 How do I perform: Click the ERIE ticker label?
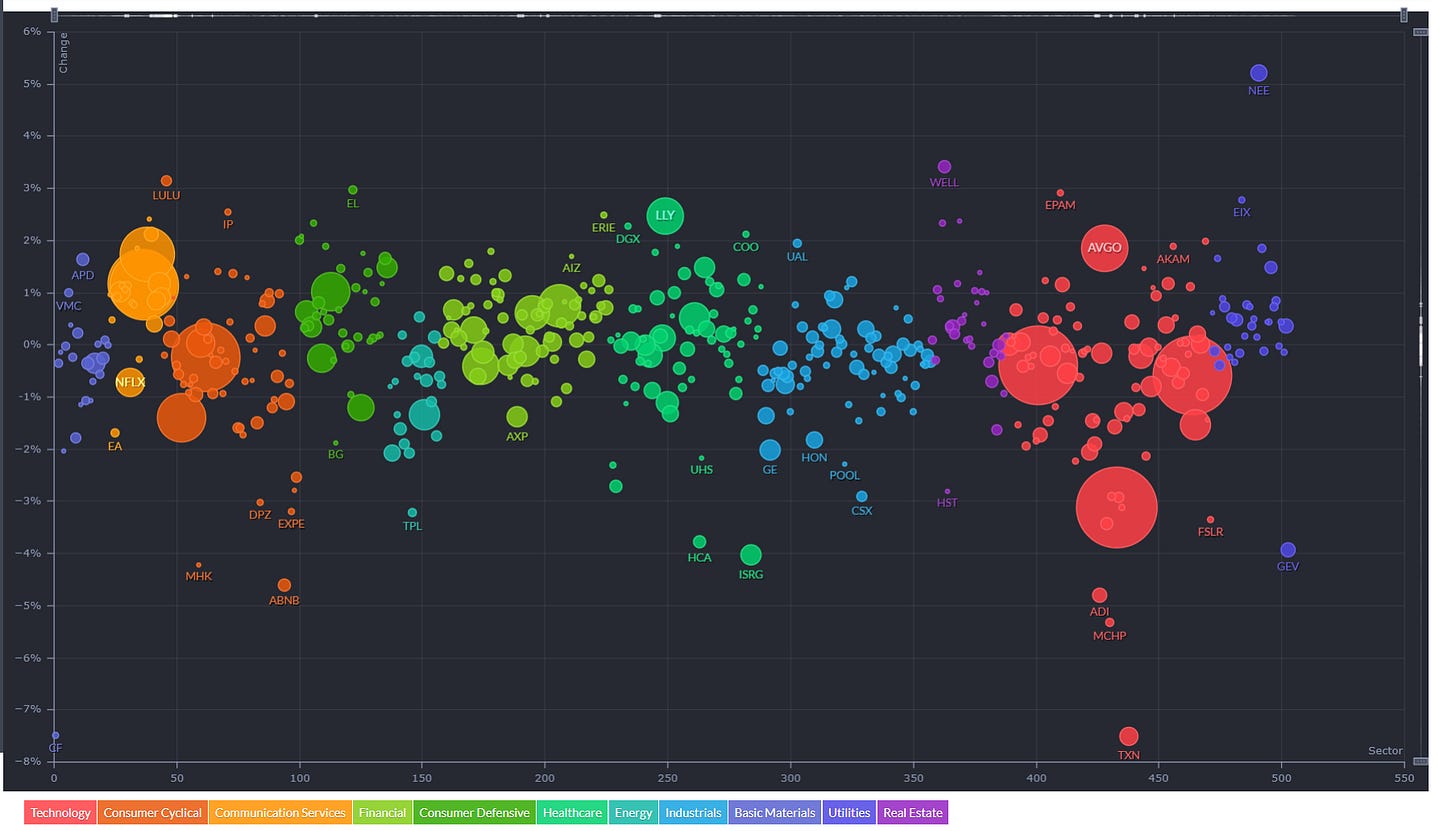tap(604, 227)
